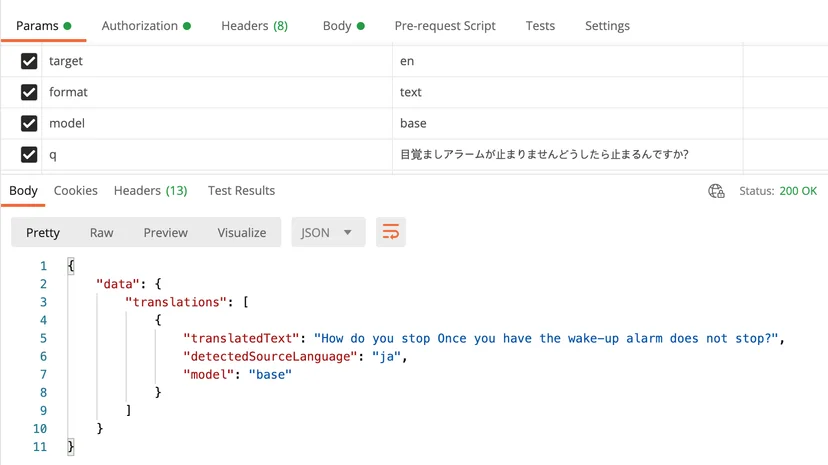Open the Authorization tab

point(146,26)
